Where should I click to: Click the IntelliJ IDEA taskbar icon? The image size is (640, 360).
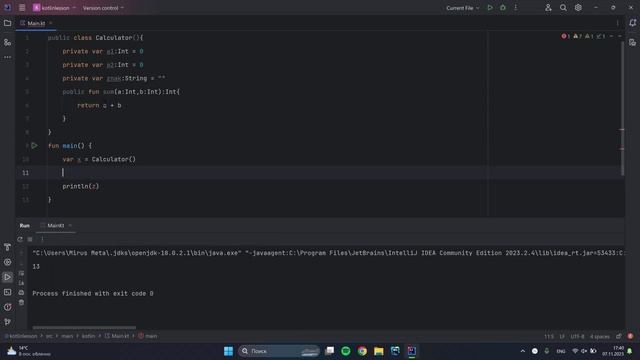[x=412, y=351]
